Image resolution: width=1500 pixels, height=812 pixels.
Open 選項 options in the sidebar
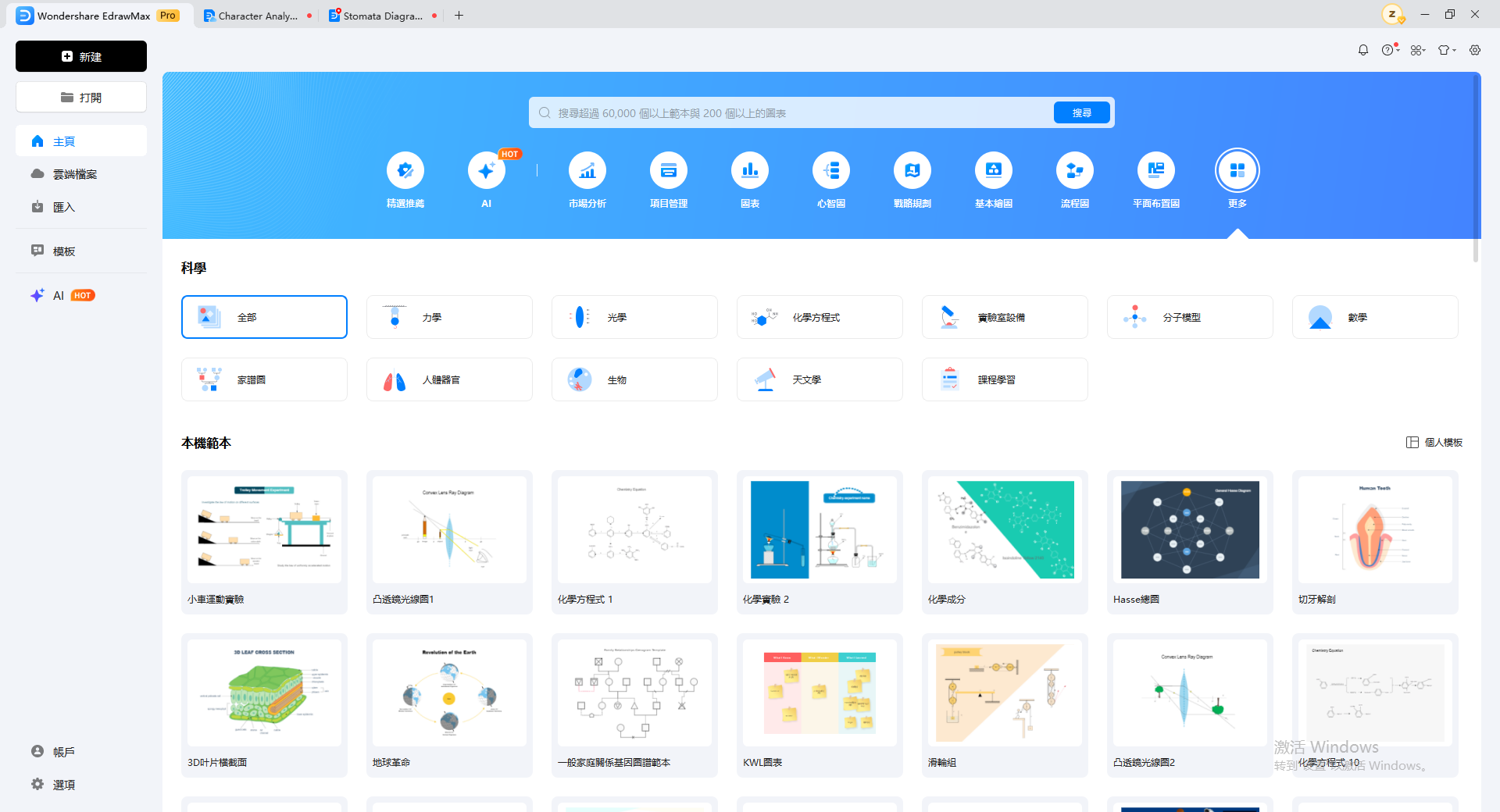click(81, 785)
